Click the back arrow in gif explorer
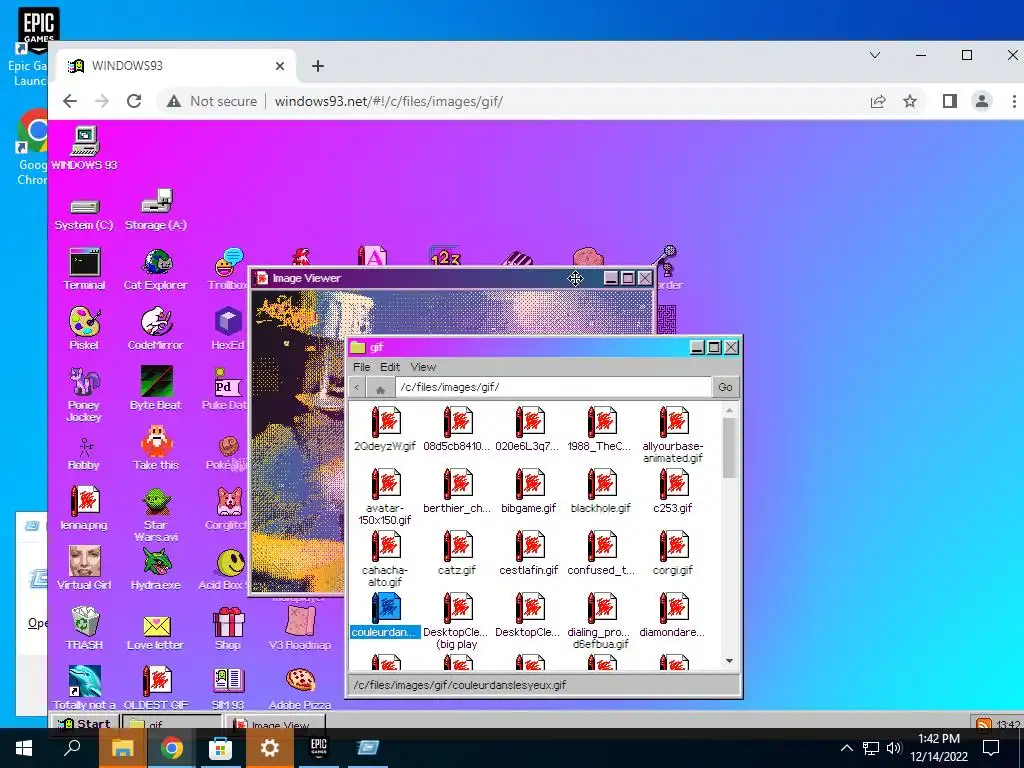This screenshot has height=768, width=1024. 357,388
